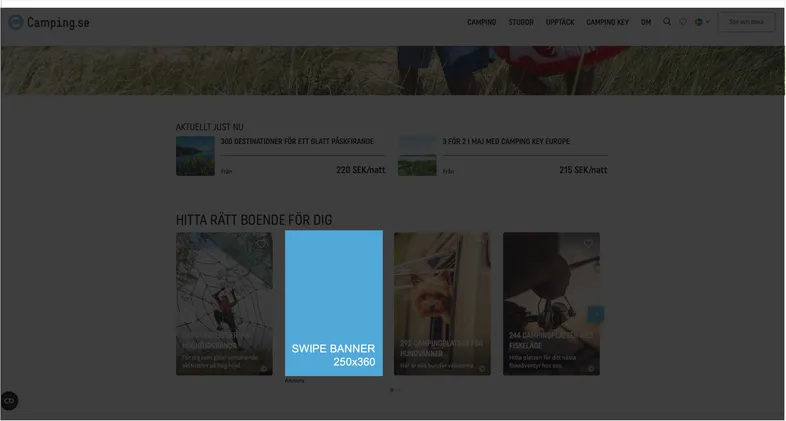
Task: Open the OM menu
Action: pos(646,22)
